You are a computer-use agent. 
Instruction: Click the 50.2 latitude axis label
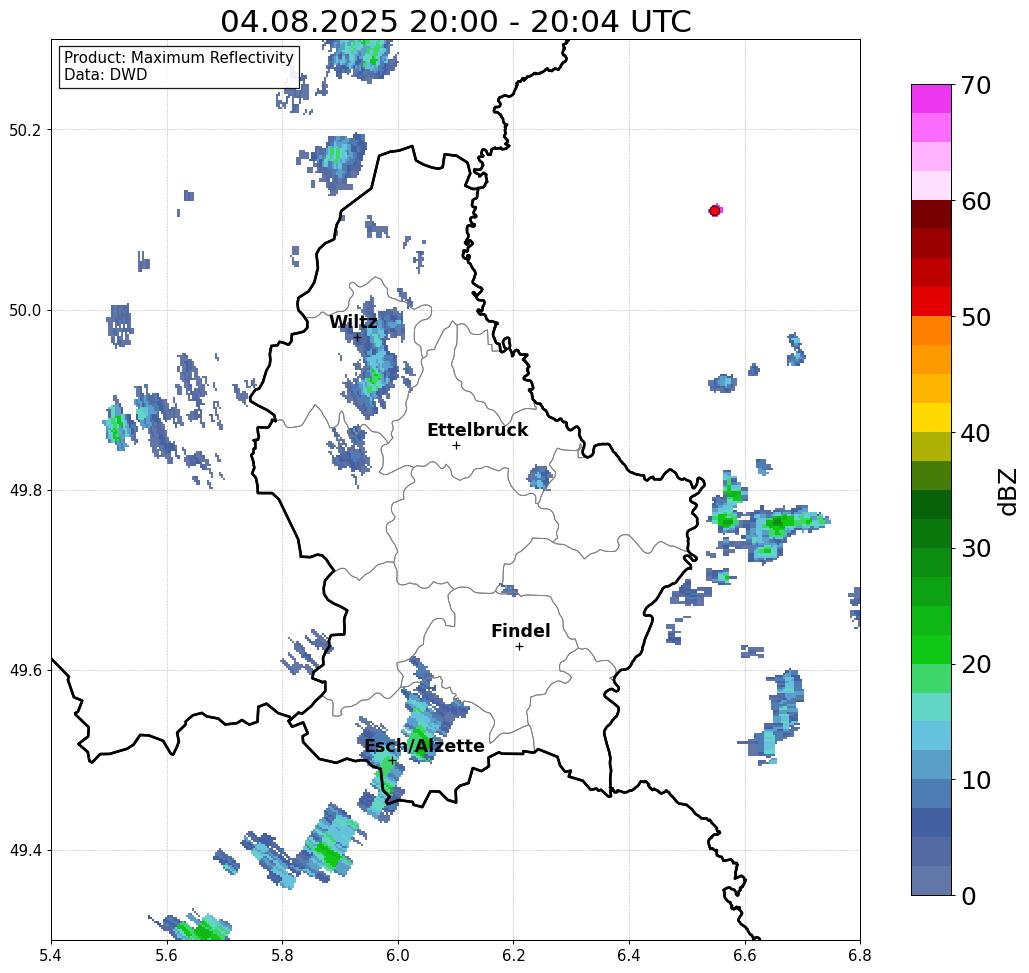[25, 130]
